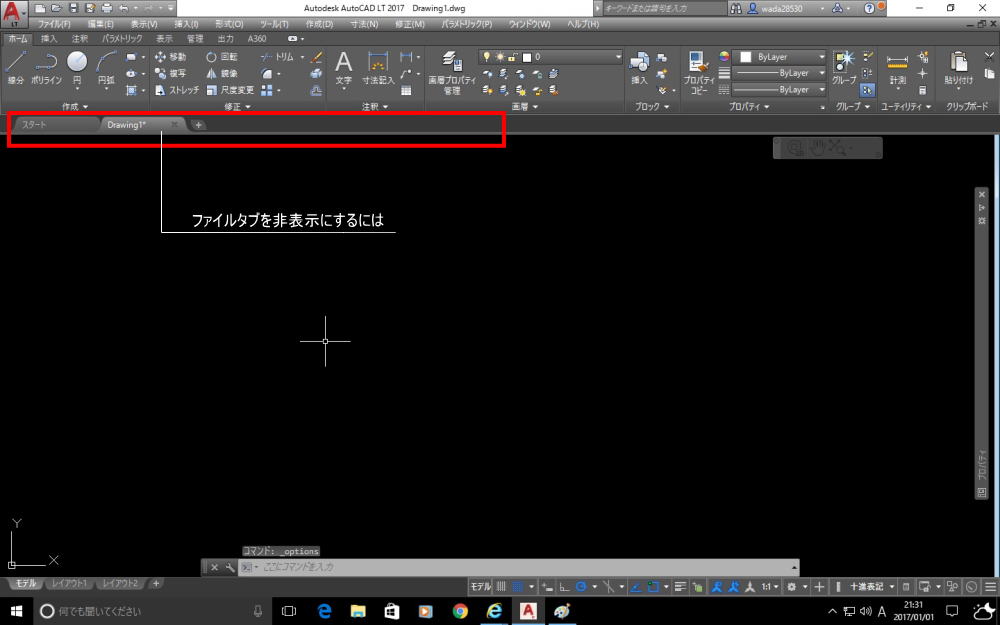Expand the 注釈 panel

pyautogui.click(x=375, y=107)
